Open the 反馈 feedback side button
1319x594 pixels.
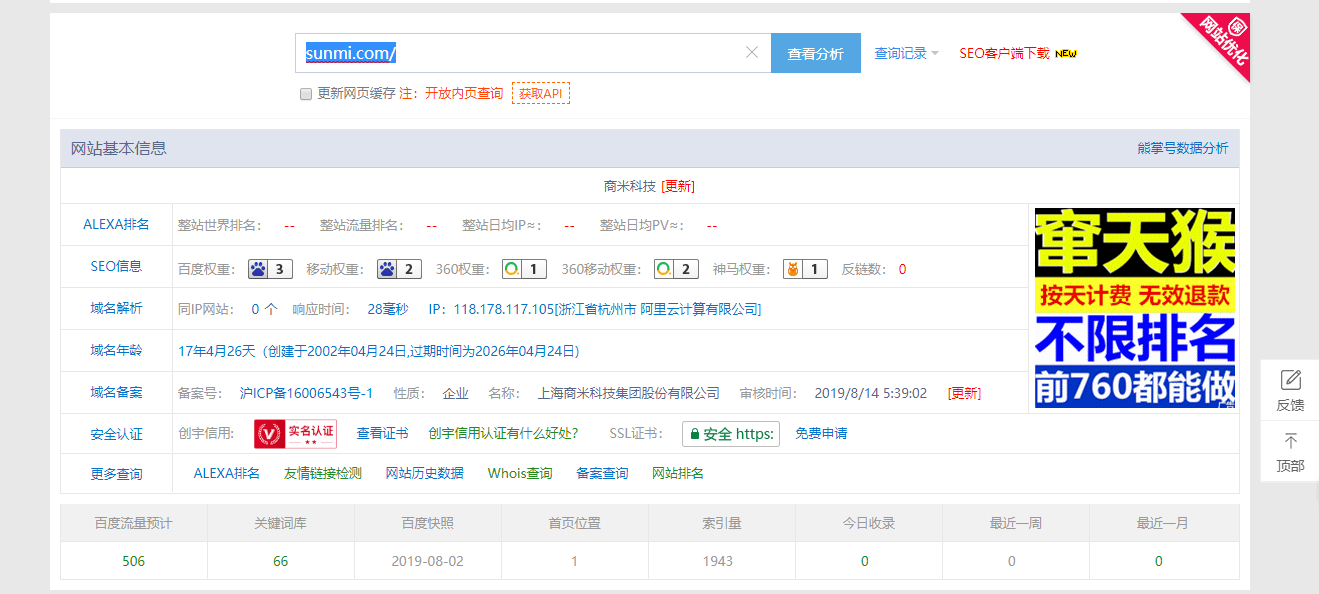(x=1290, y=390)
